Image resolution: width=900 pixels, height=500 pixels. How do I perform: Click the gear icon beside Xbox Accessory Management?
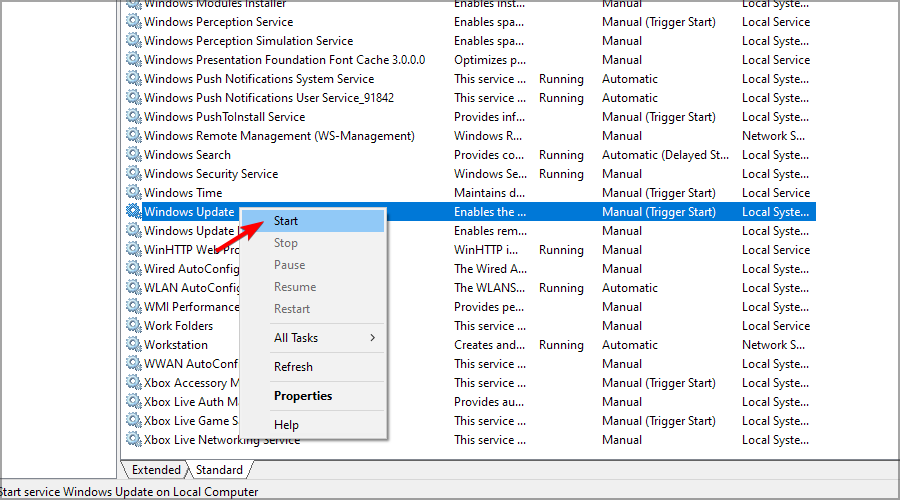pos(134,382)
